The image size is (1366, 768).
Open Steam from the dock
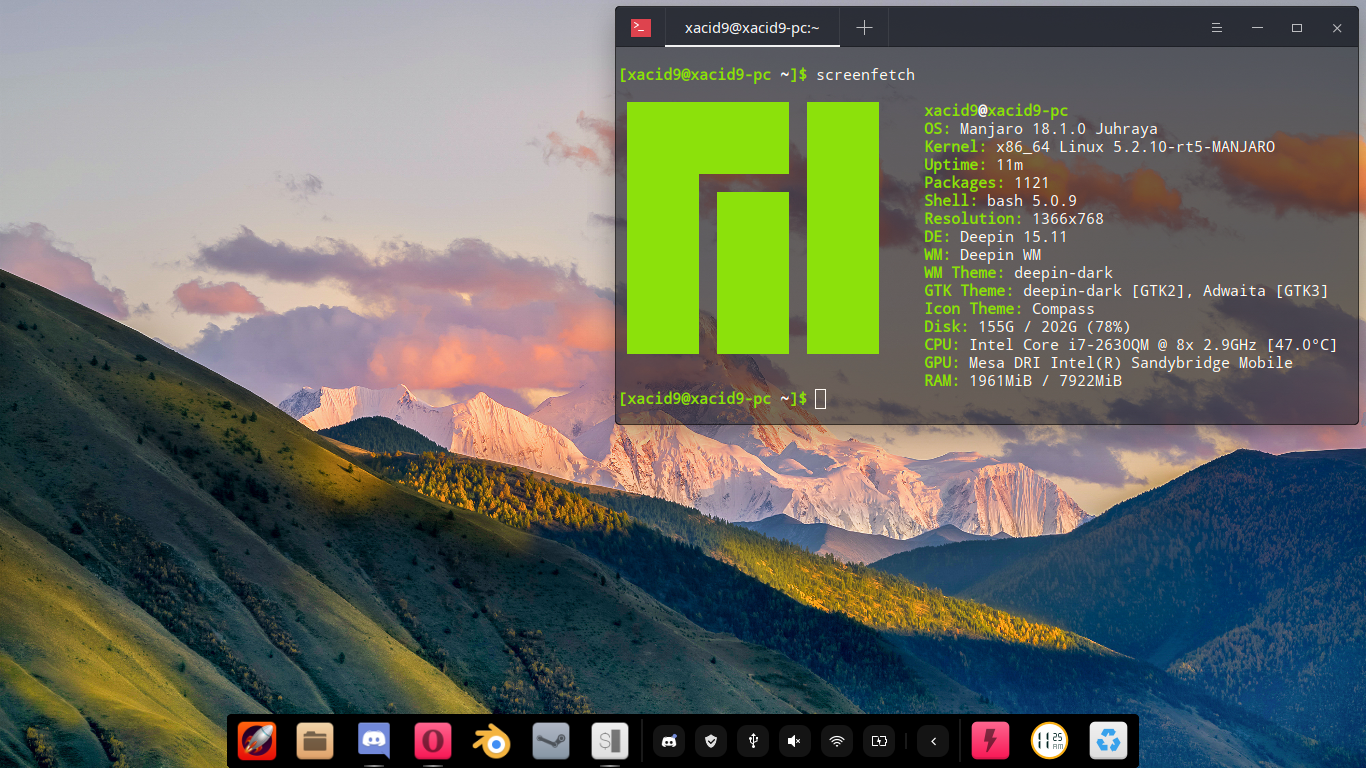(551, 741)
